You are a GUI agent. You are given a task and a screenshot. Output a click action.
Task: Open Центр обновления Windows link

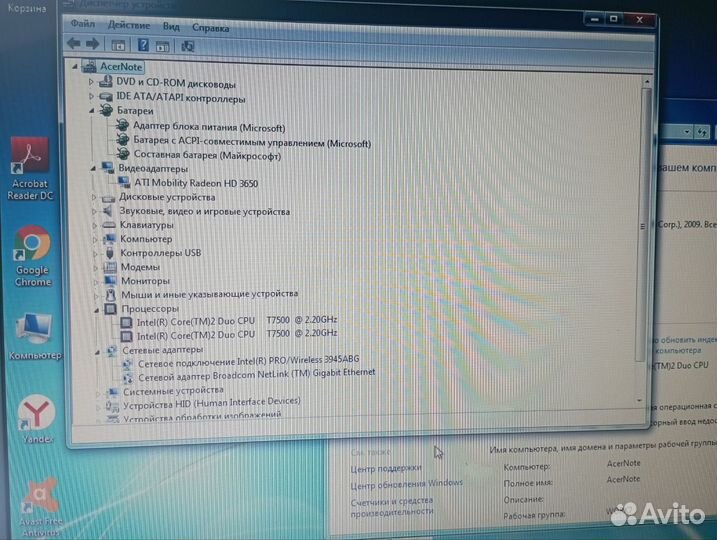point(407,484)
